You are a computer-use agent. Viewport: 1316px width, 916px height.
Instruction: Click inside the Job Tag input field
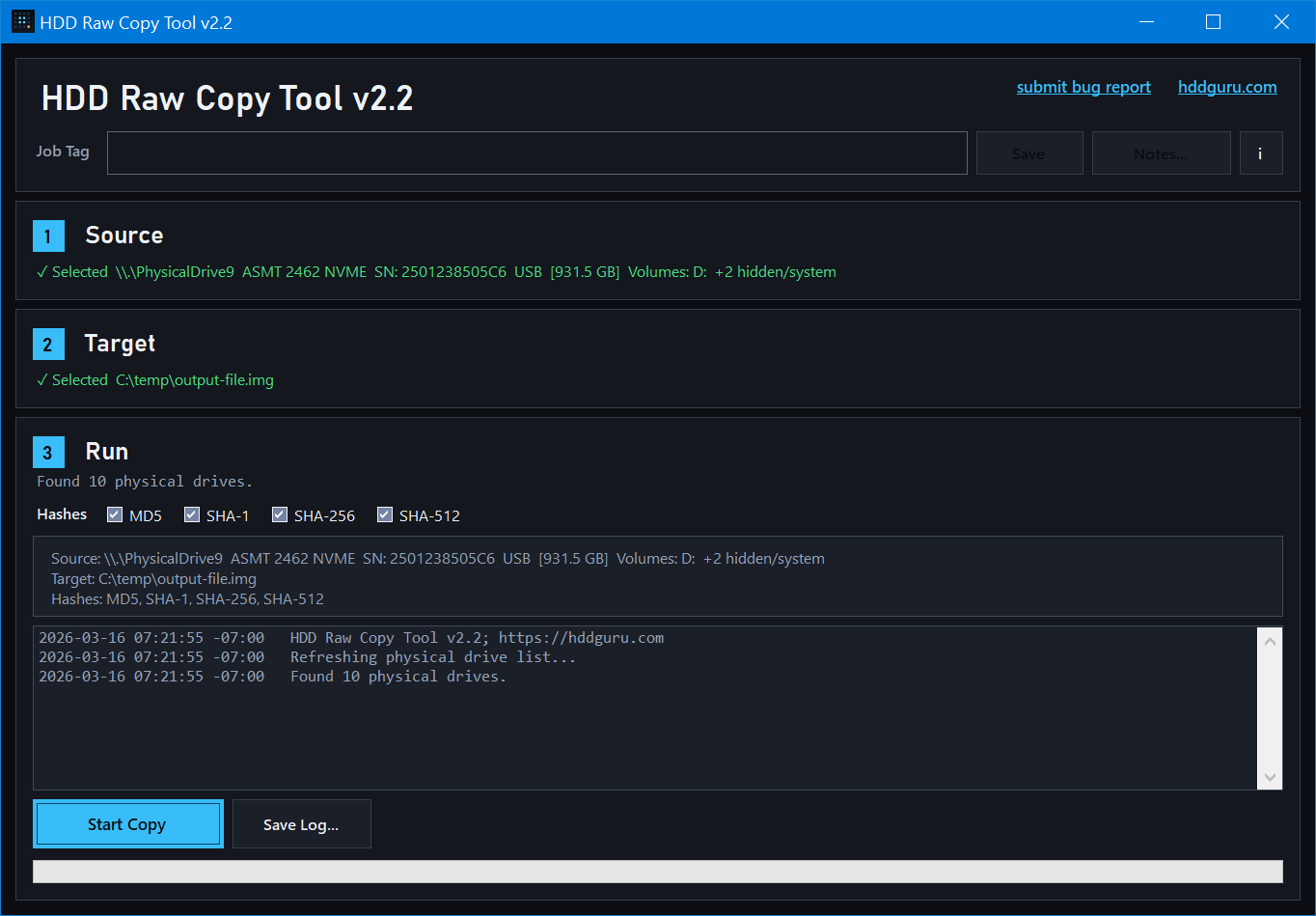(536, 152)
